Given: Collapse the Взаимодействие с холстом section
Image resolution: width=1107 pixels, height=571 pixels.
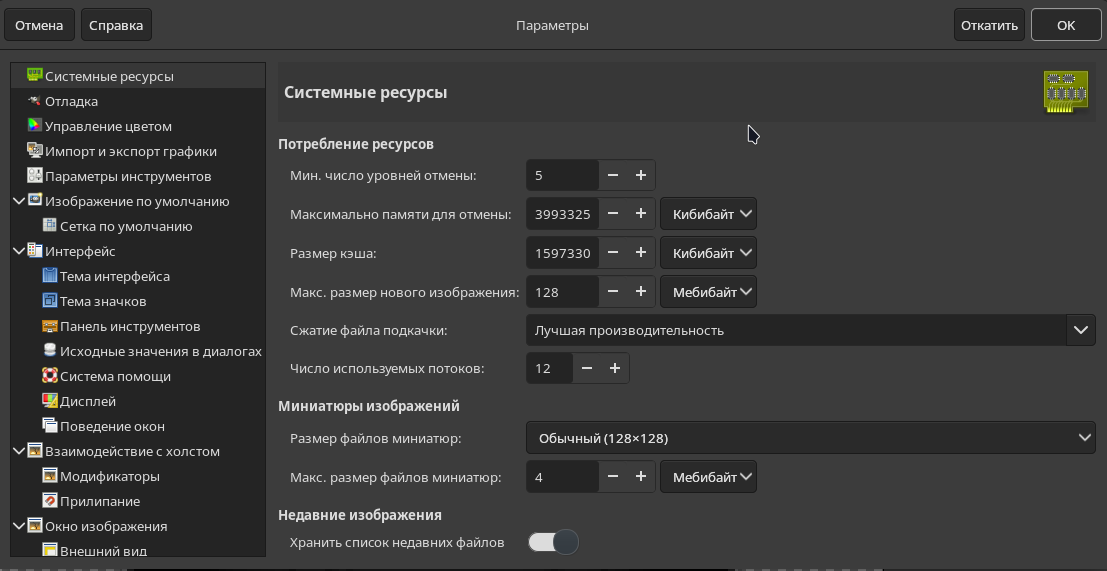Looking at the screenshot, I should (19, 451).
